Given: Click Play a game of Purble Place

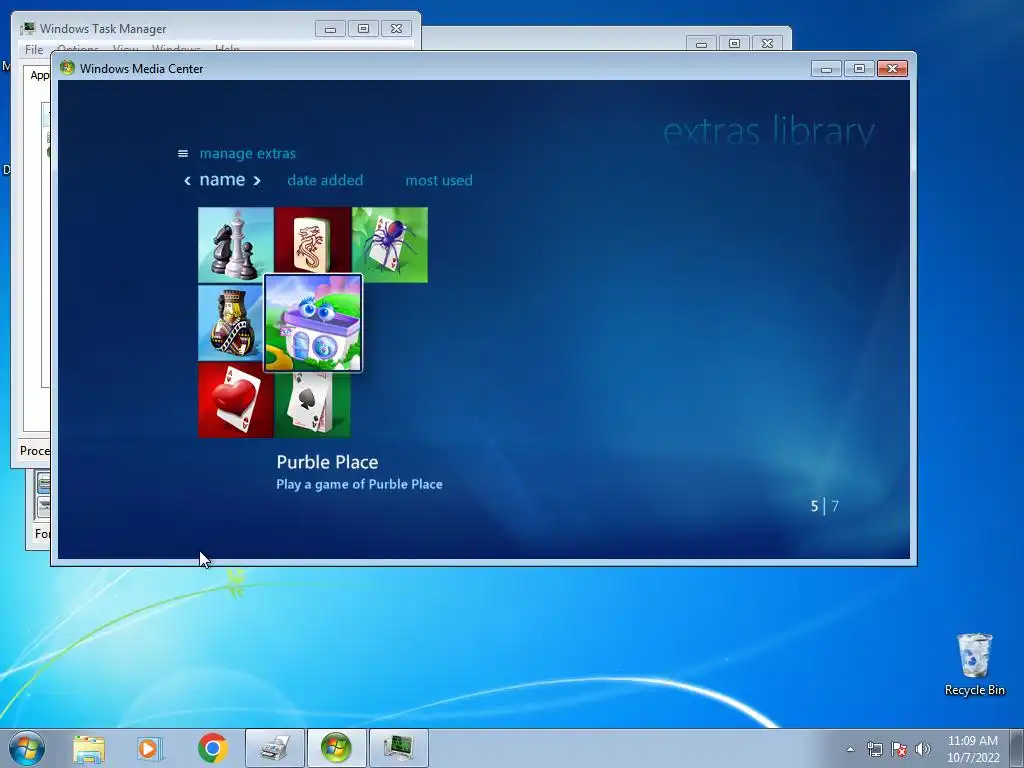Looking at the screenshot, I should point(359,484).
